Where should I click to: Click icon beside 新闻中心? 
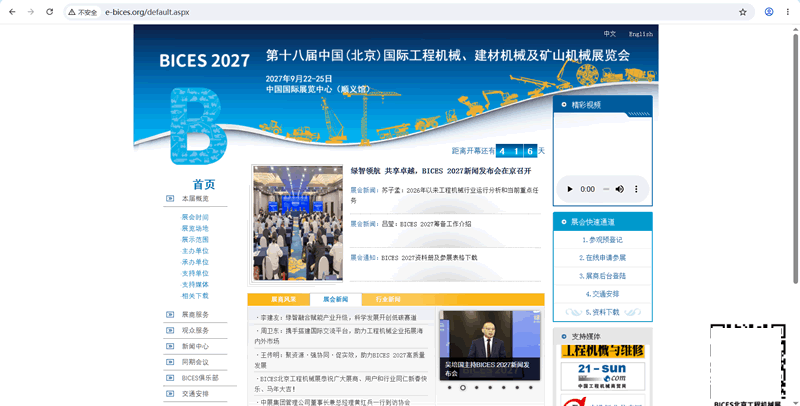pyautogui.click(x=170, y=346)
